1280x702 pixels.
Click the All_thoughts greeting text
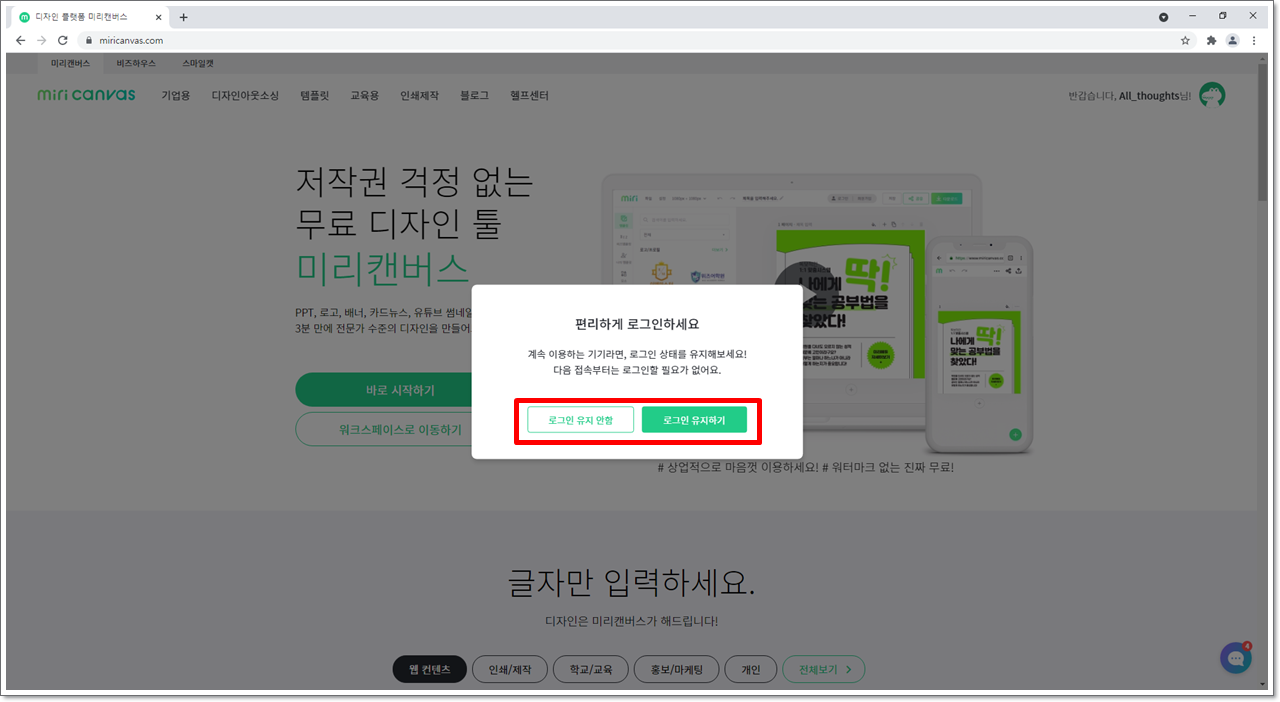pyautogui.click(x=1132, y=96)
